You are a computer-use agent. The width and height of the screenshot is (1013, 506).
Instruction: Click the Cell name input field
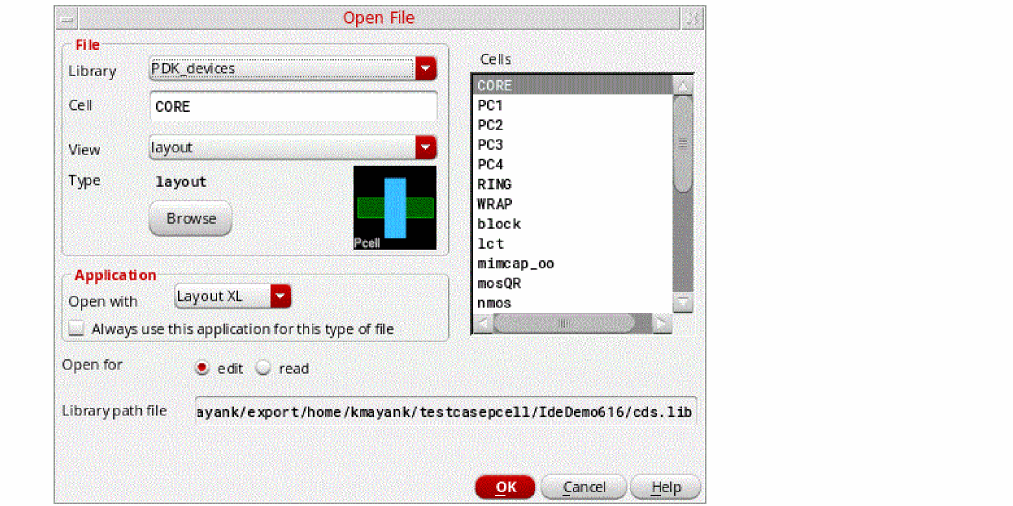pos(293,106)
